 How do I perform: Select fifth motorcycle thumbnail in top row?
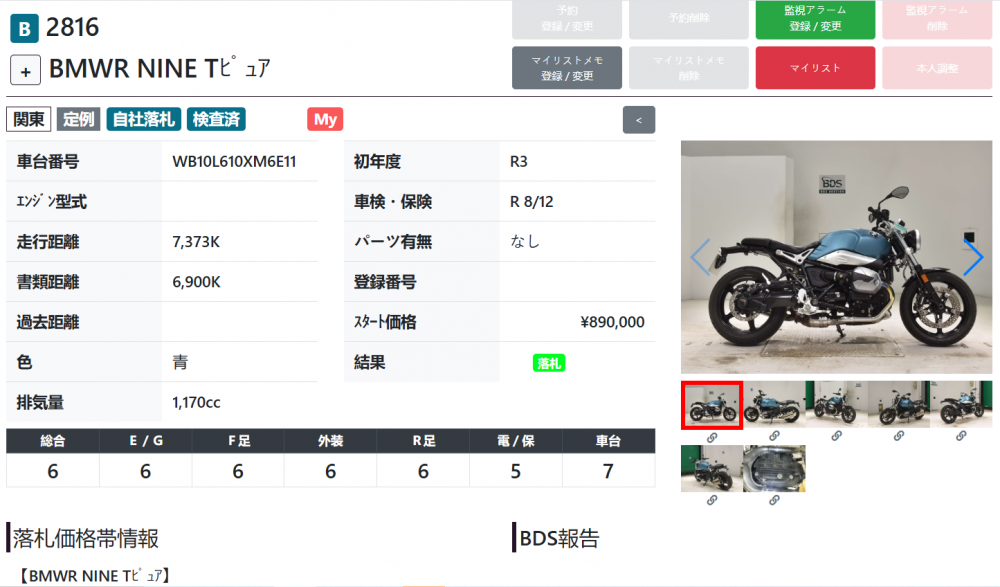point(961,405)
